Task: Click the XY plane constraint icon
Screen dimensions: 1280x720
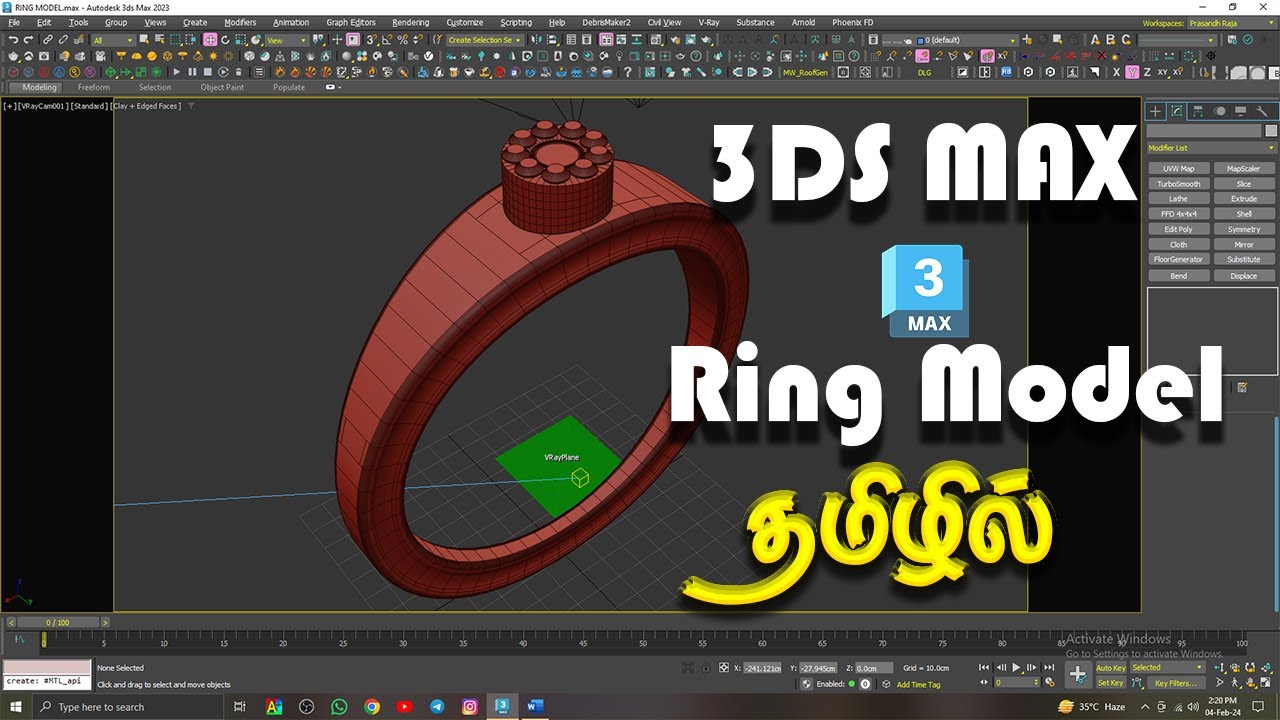Action: click(x=1163, y=72)
